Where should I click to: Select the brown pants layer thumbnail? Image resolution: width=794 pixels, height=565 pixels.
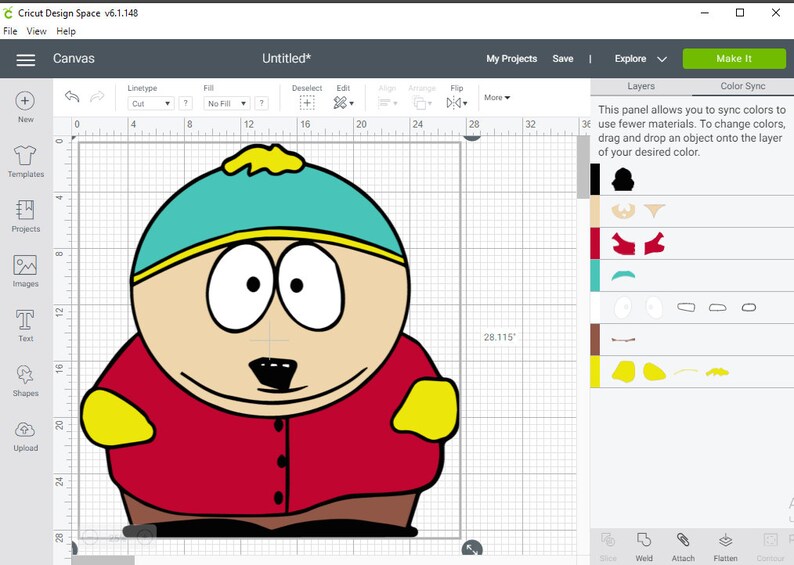[623, 340]
